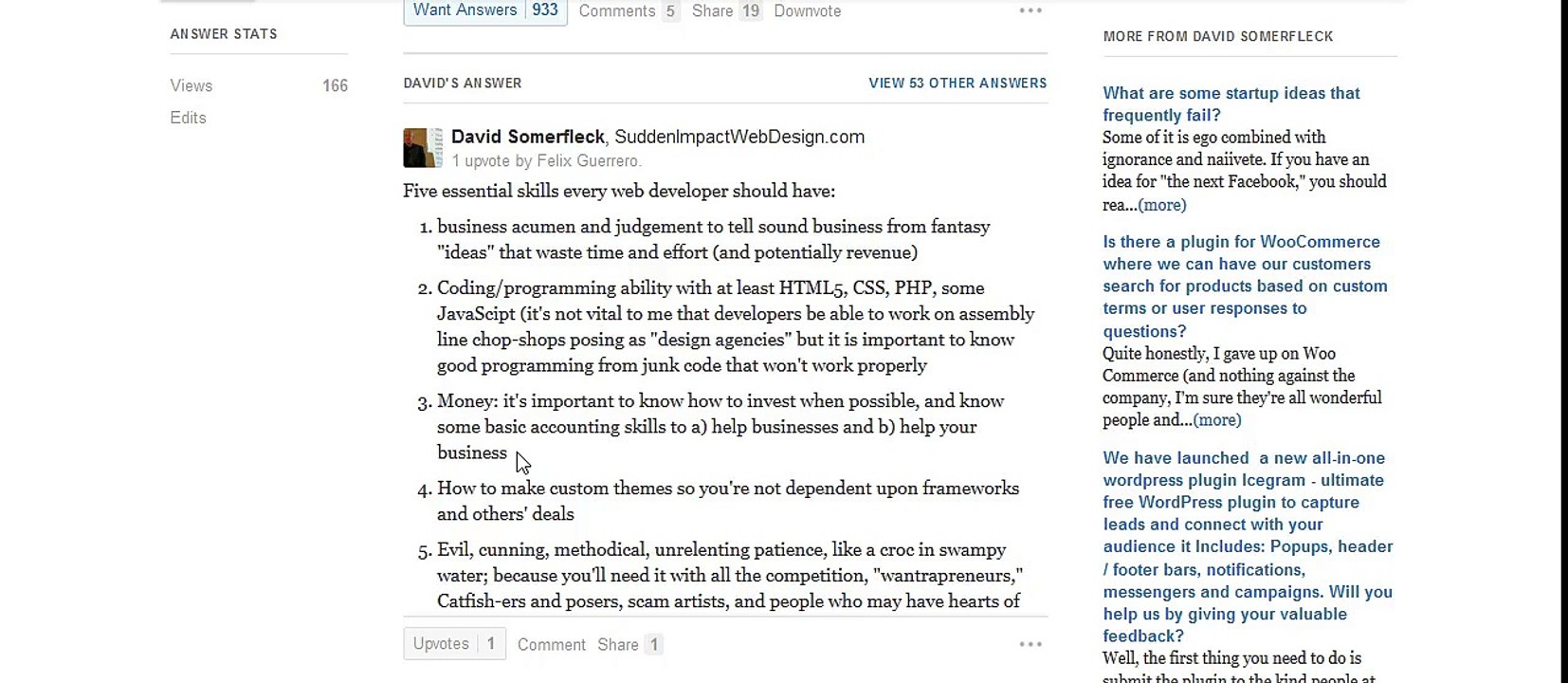The height and width of the screenshot is (683, 1568).
Task: Upvote David's answer
Action: (x=454, y=644)
